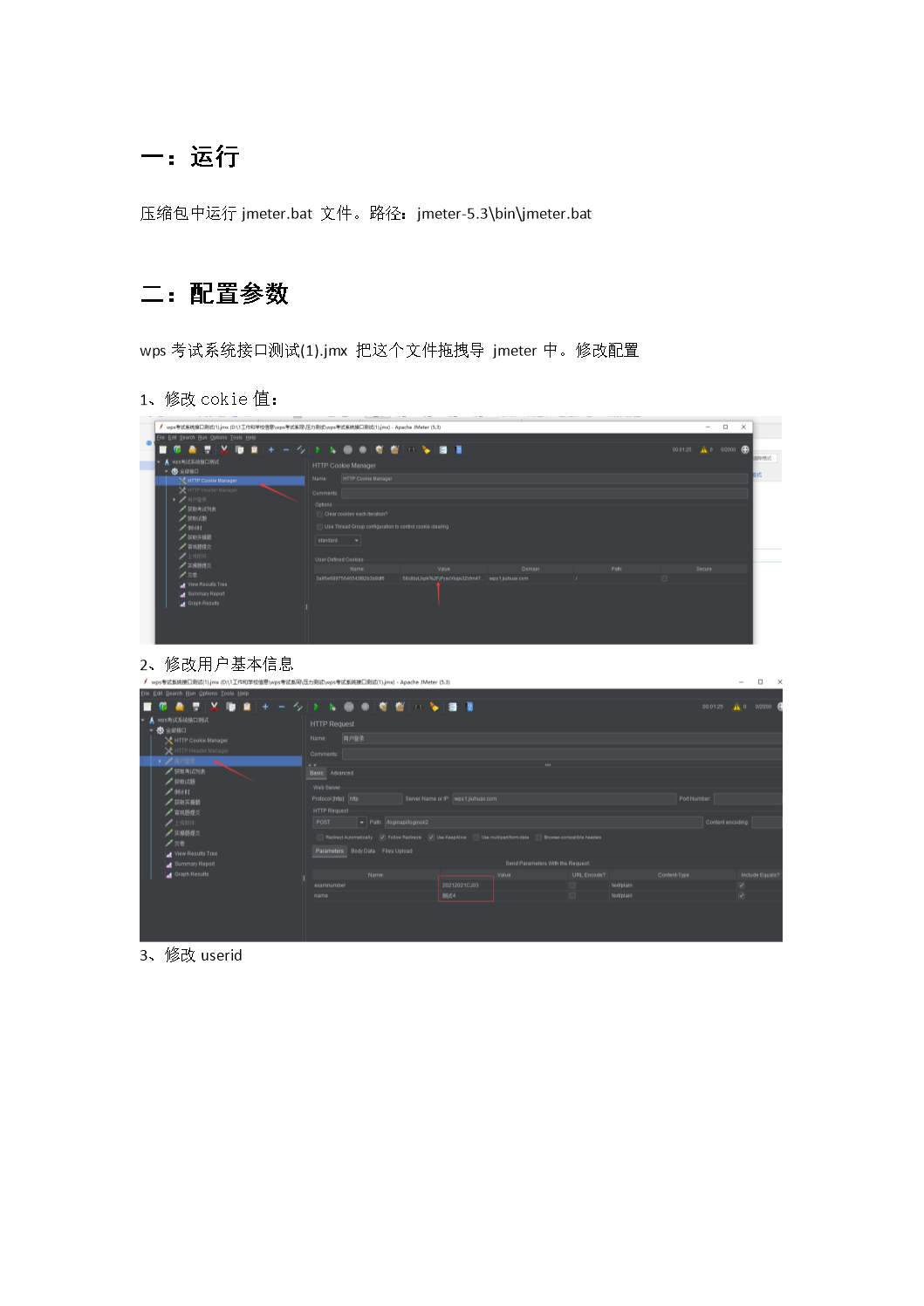Screen dimensions: 924x1306
Task: Click the cookie Value cell in User-Defined Cookies
Action: point(442,578)
